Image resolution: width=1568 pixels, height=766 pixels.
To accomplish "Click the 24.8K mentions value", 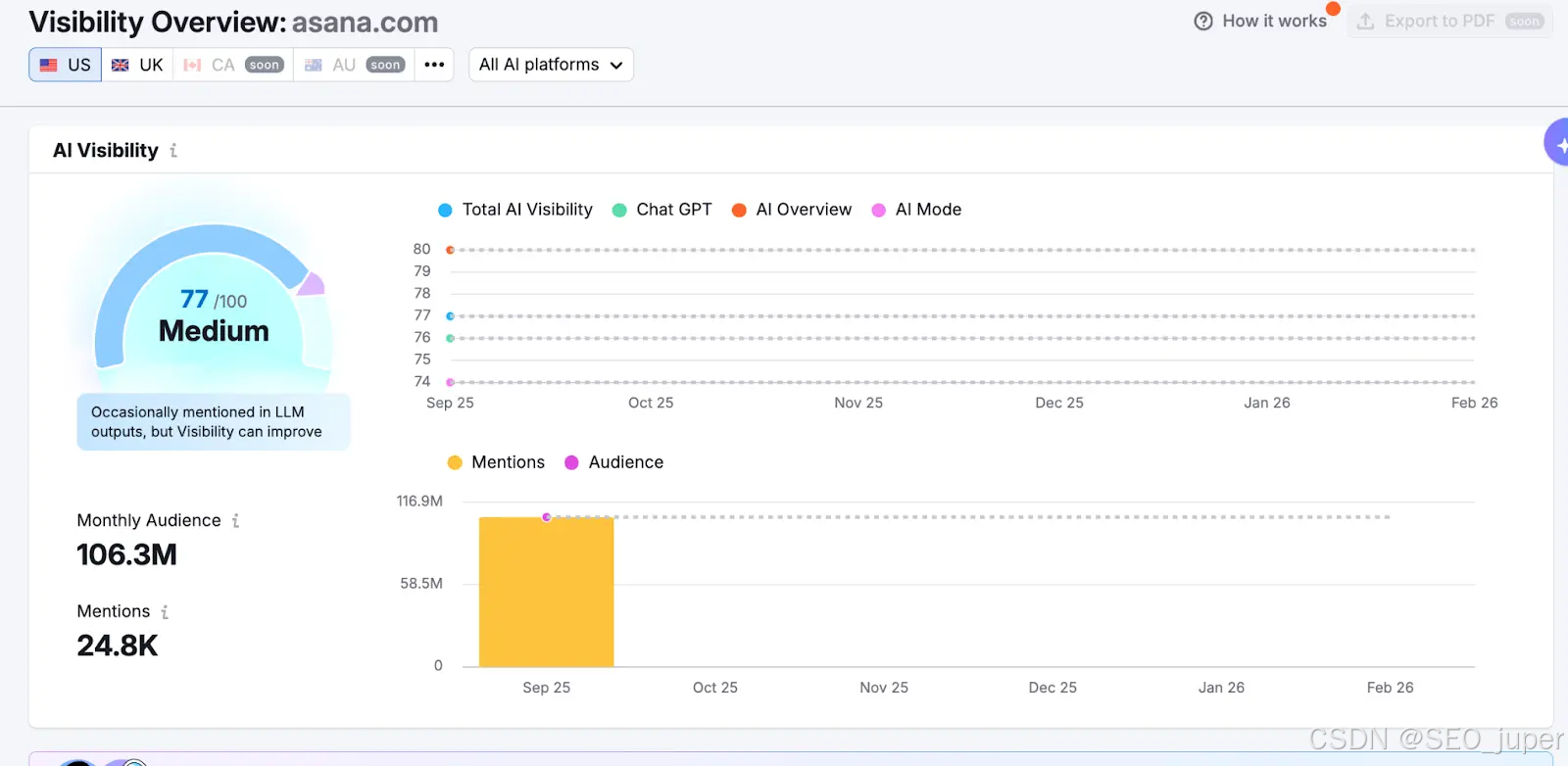I will (118, 646).
